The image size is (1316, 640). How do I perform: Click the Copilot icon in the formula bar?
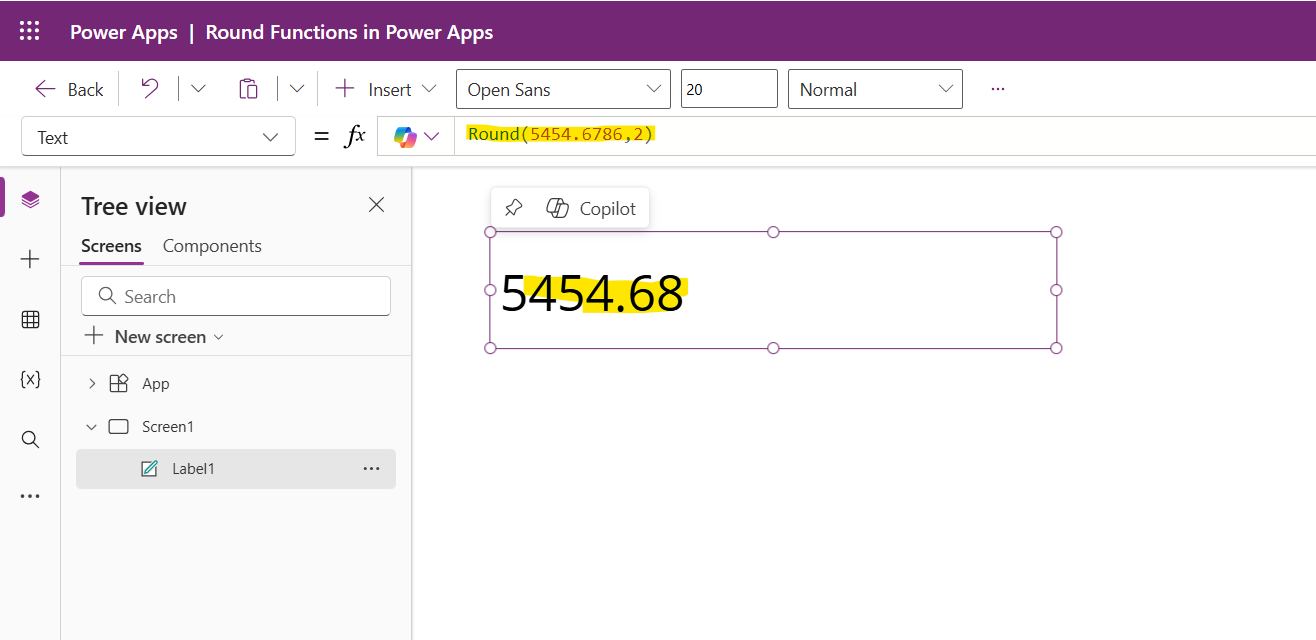coord(405,135)
